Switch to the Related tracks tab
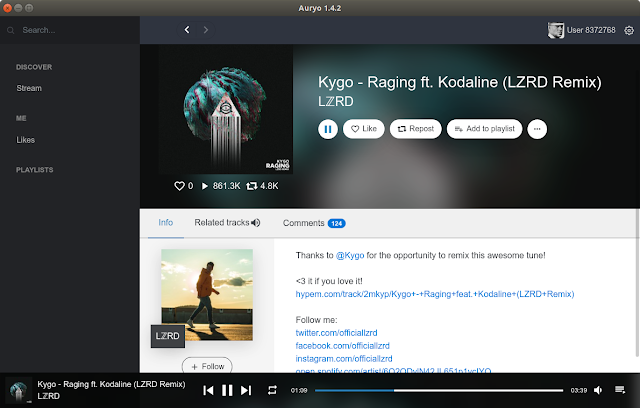This screenshot has width=640, height=408. [222, 223]
